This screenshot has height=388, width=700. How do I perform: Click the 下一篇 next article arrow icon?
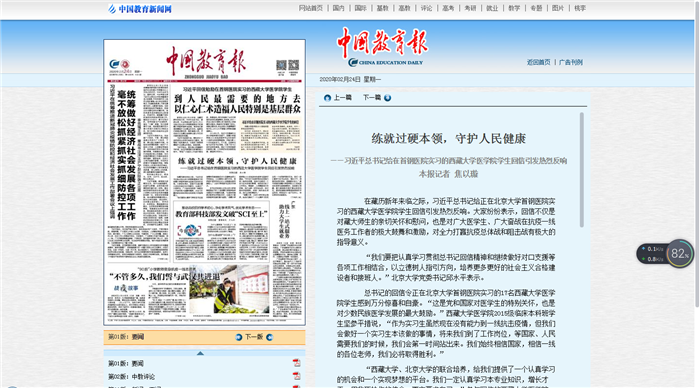pyautogui.click(x=388, y=98)
